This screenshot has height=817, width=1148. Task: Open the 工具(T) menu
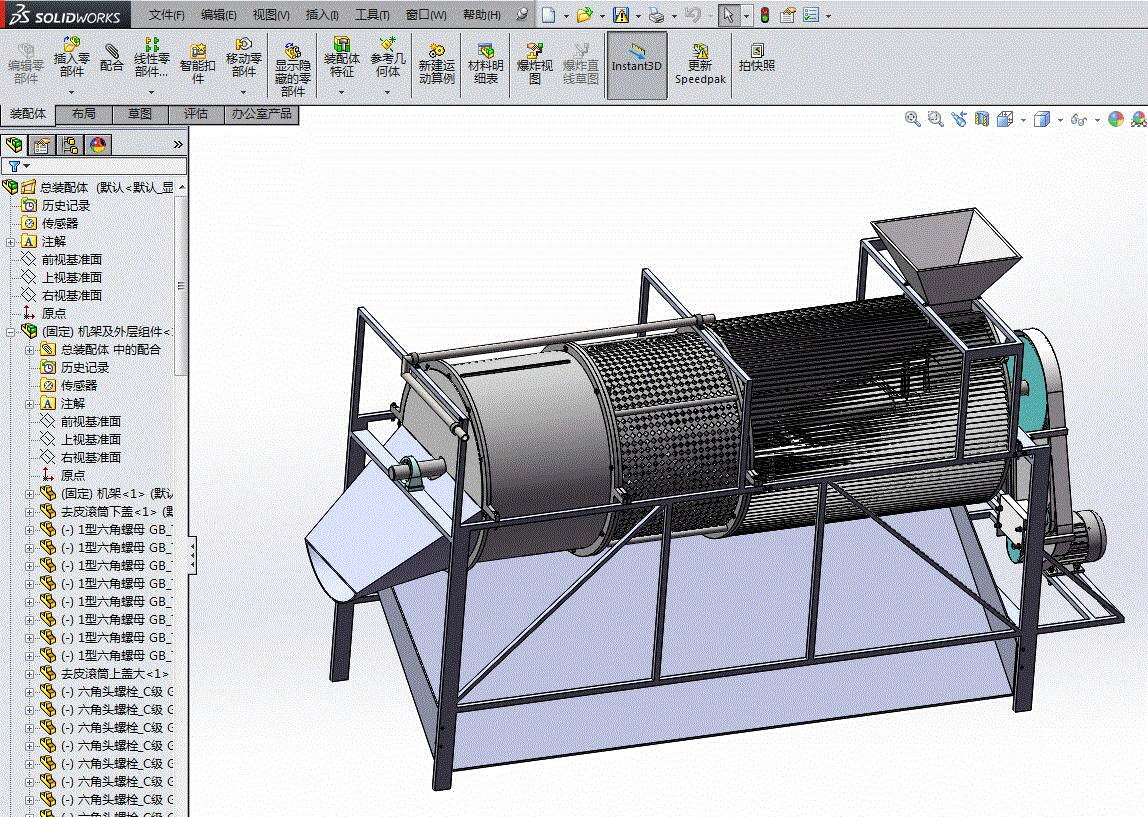coord(372,15)
